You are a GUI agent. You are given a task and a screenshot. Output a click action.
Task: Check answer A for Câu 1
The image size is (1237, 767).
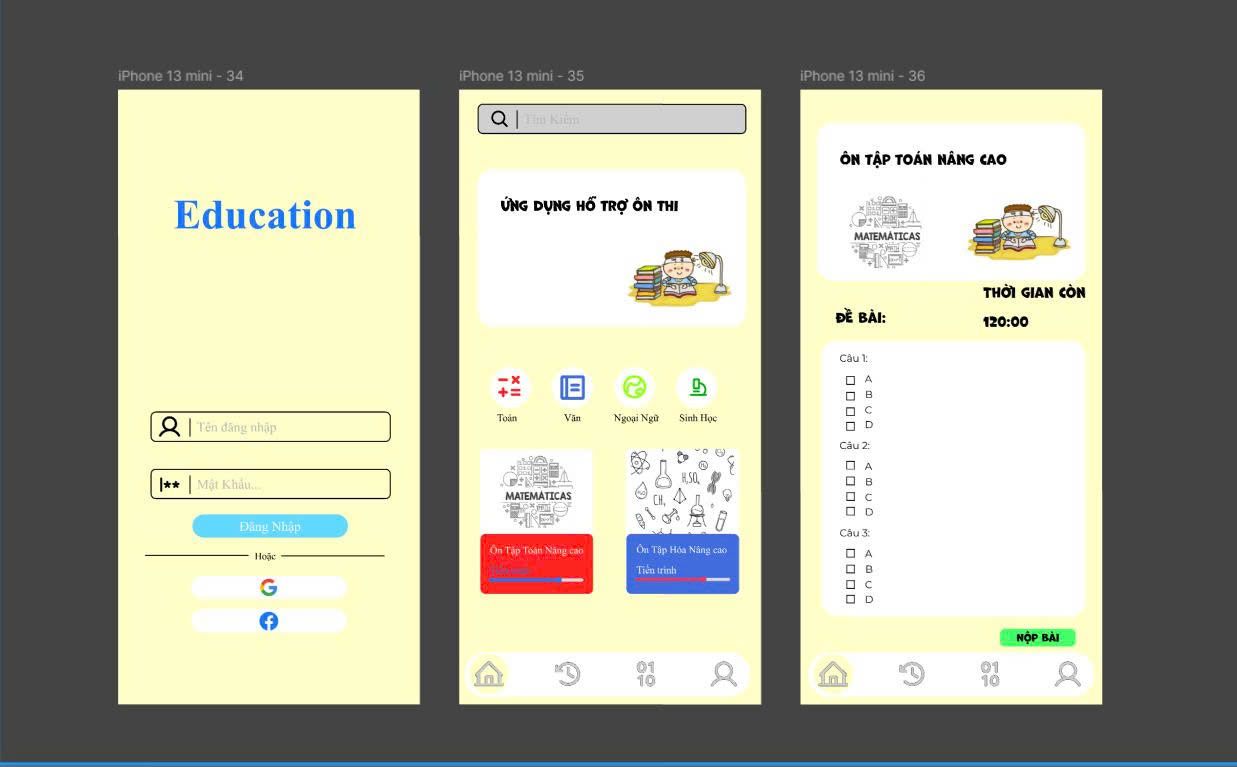[851, 380]
